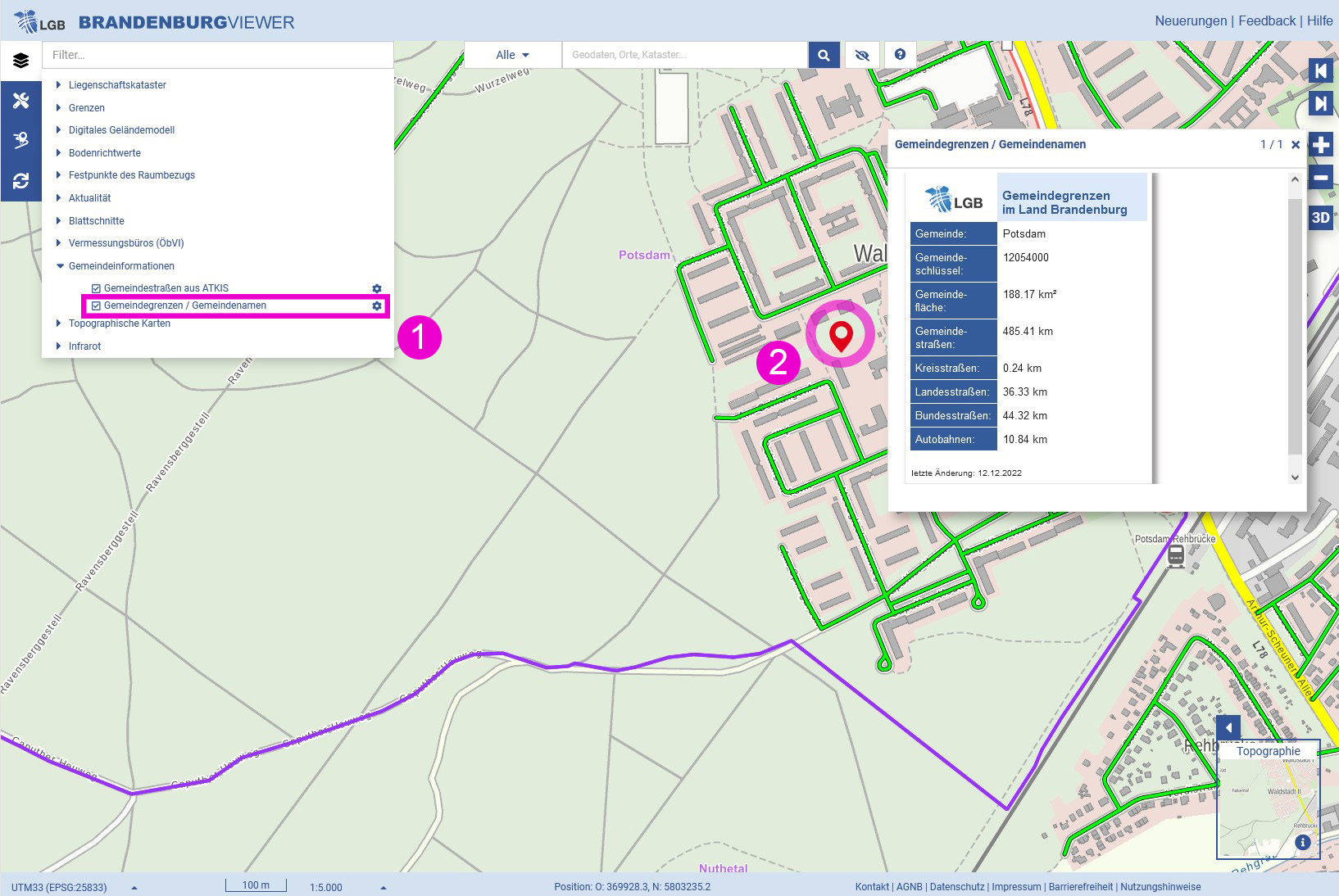This screenshot has width=1339, height=896.
Task: Click the LGB logo in the header
Action: [39, 21]
